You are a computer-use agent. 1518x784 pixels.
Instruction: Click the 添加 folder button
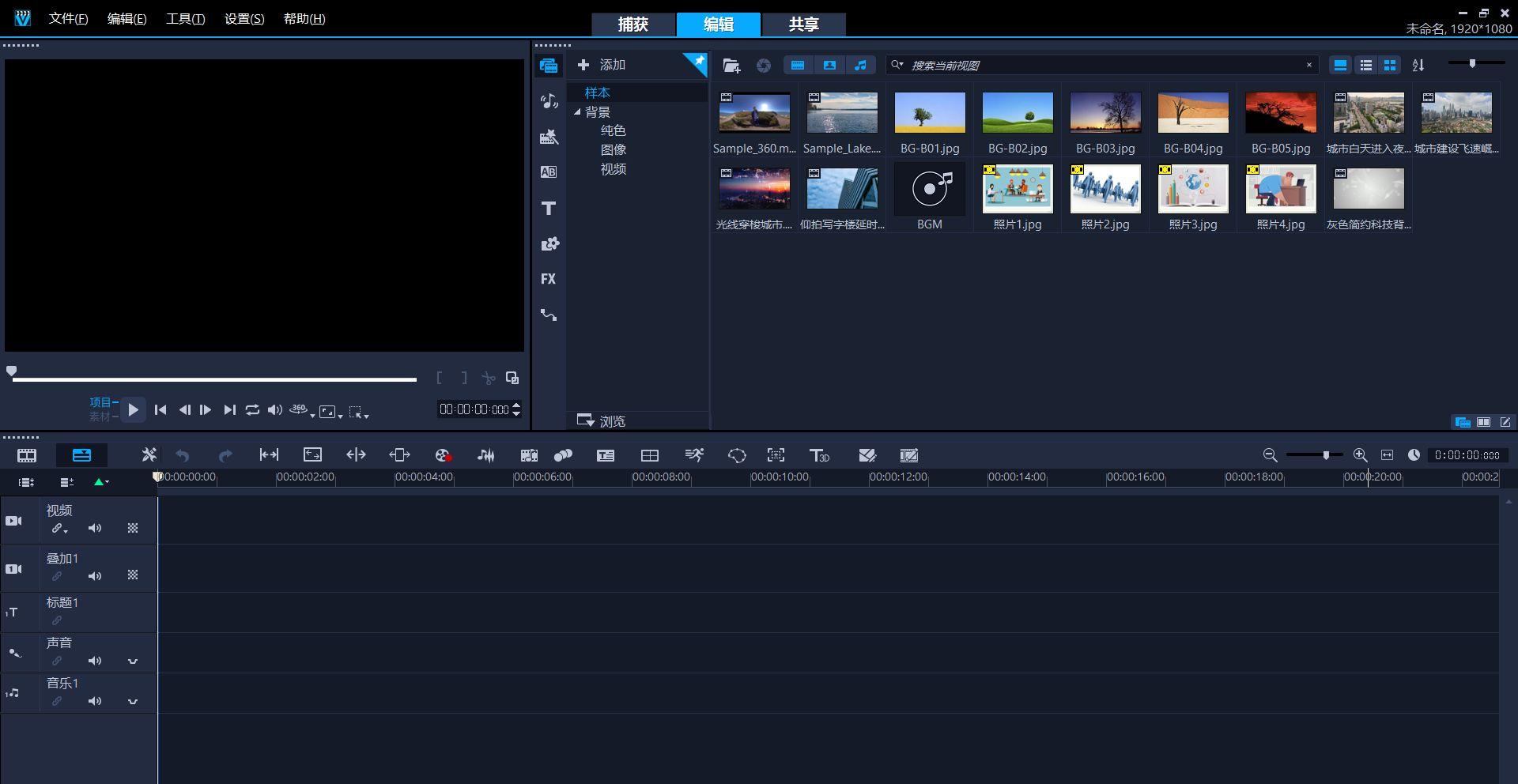[602, 65]
